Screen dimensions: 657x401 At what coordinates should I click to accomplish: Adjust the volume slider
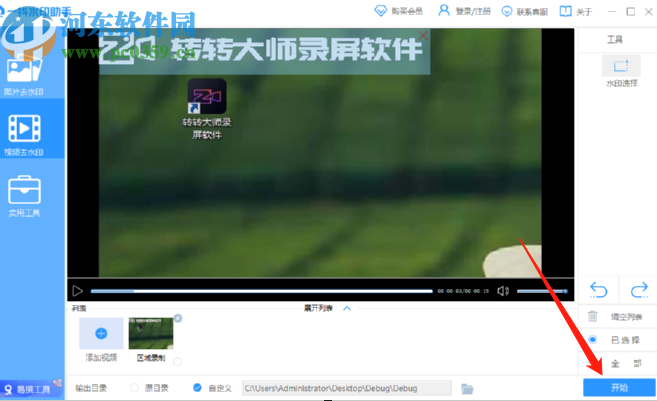[x=542, y=291]
